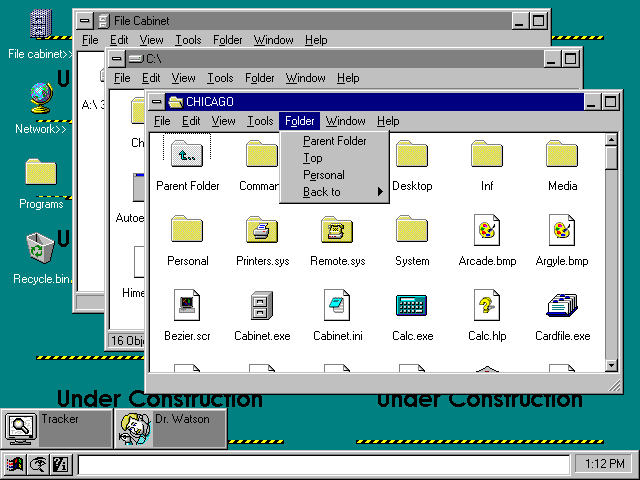The height and width of the screenshot is (480, 640).
Task: Open the Personal folder icon
Action: pos(187,229)
